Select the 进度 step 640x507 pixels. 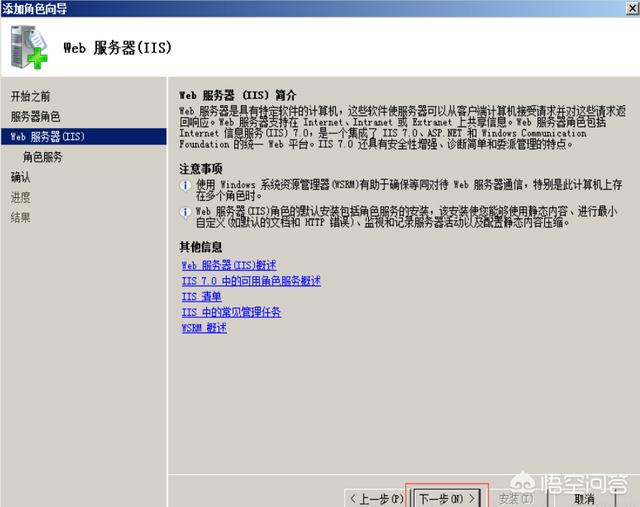pyautogui.click(x=20, y=198)
